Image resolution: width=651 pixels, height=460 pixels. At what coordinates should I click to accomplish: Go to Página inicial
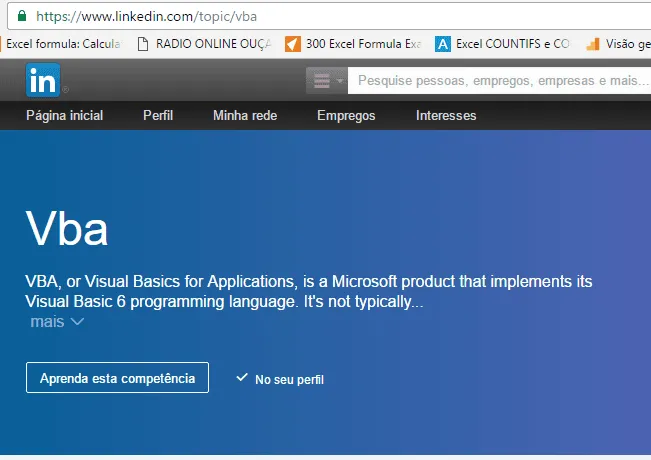(x=64, y=115)
